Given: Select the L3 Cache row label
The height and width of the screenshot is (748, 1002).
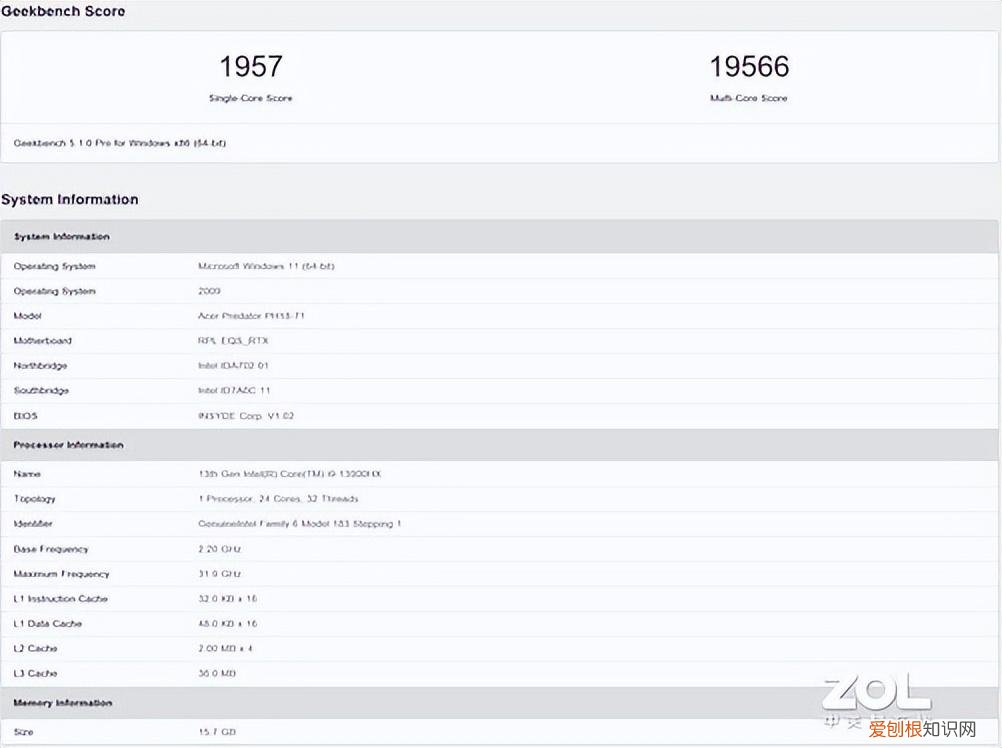Looking at the screenshot, I should pos(36,674).
